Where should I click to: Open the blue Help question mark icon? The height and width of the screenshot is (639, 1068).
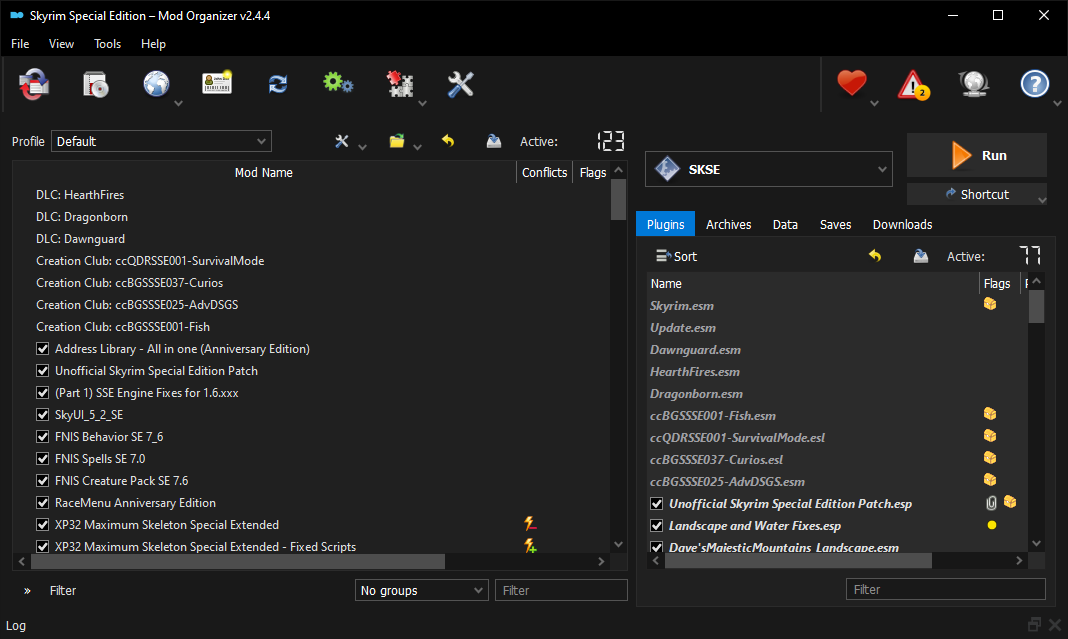point(1035,84)
